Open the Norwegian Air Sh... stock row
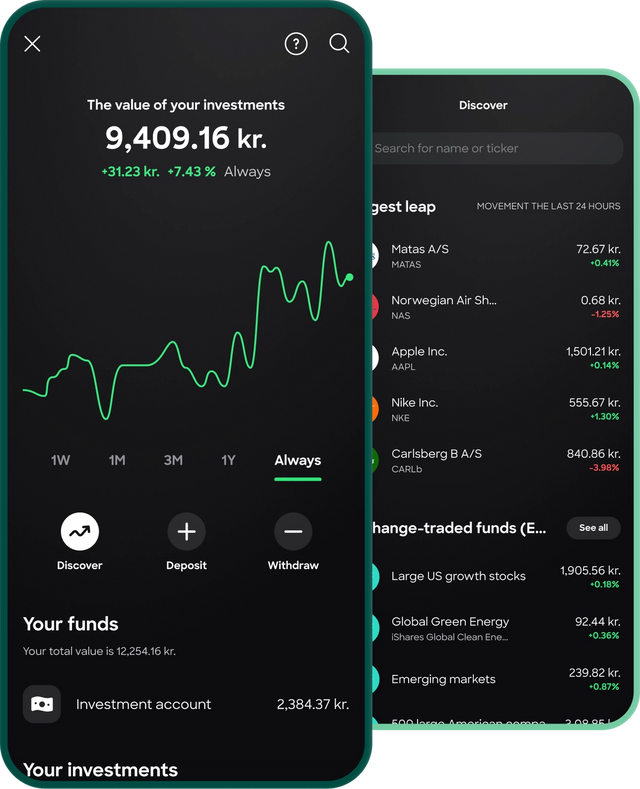The width and height of the screenshot is (640, 789). point(496,307)
